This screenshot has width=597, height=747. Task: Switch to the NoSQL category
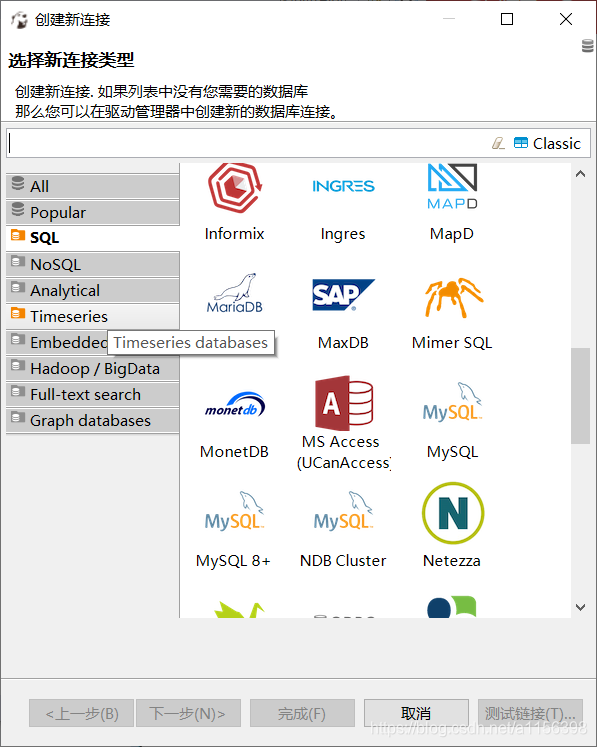coord(93,264)
